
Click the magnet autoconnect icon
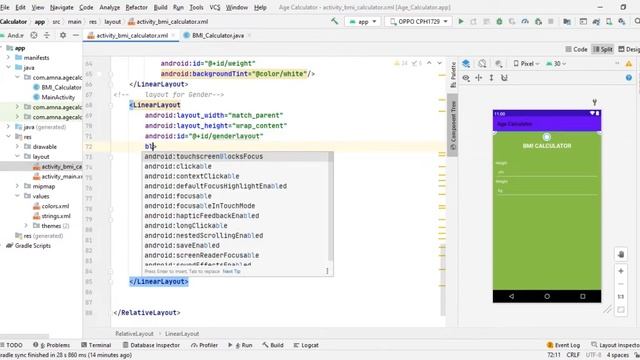tap(504, 78)
